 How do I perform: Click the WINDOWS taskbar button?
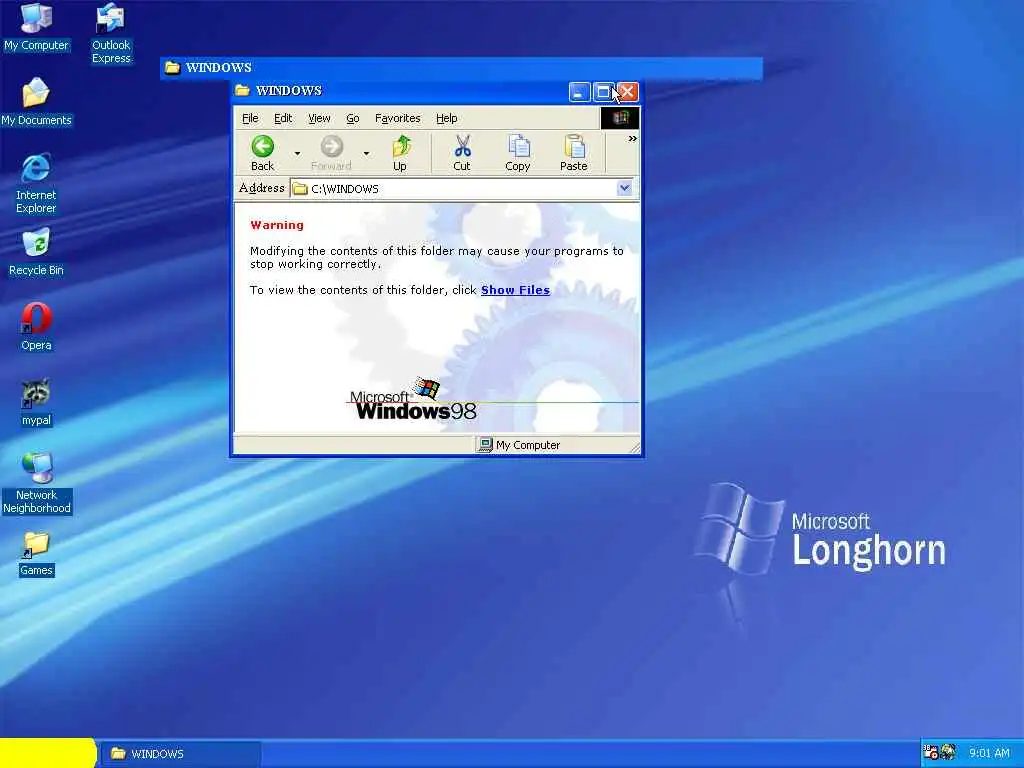coord(181,754)
